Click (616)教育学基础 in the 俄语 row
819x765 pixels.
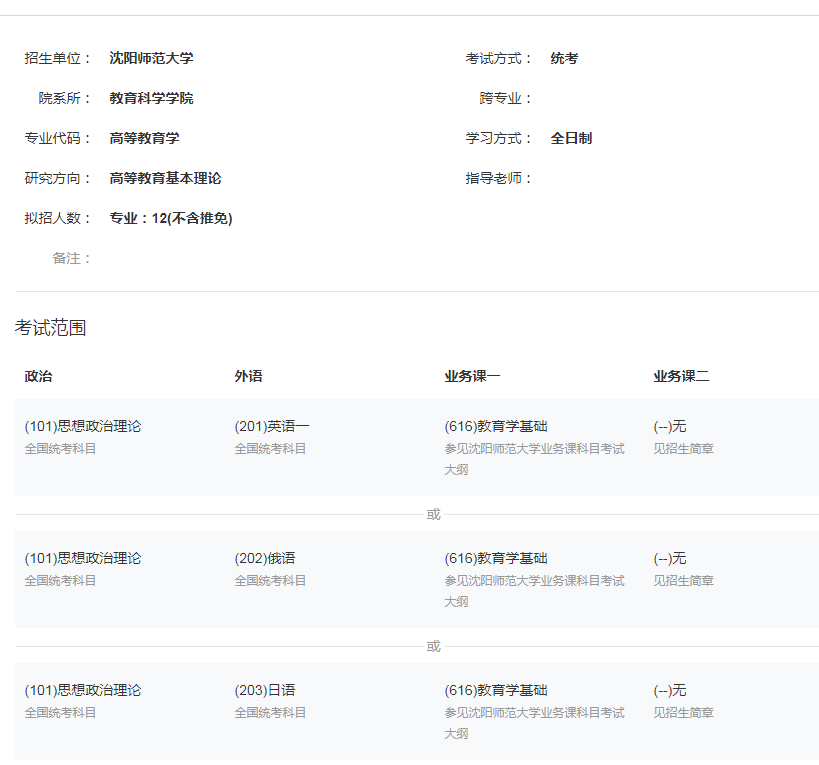[x=496, y=558]
